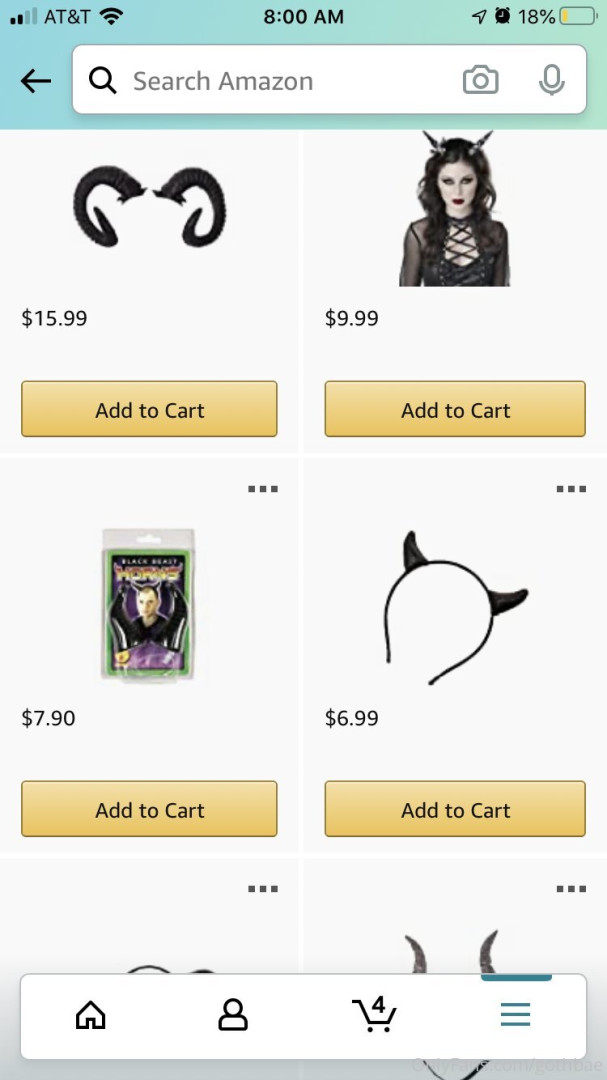607x1080 pixels.
Task: Add $9.99 horn costume to cart
Action: [455, 409]
